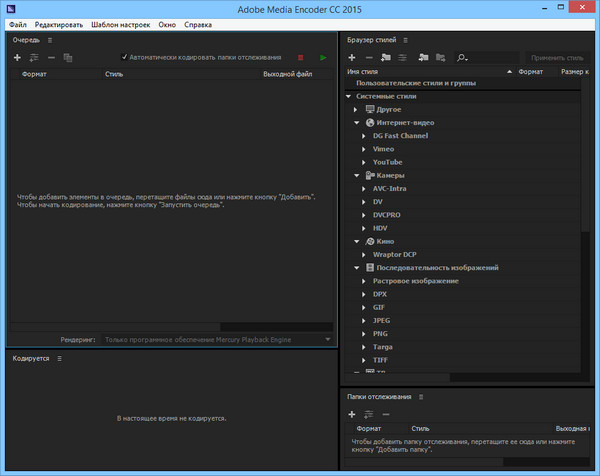Expand the Другое preset group

pyautogui.click(x=358, y=109)
